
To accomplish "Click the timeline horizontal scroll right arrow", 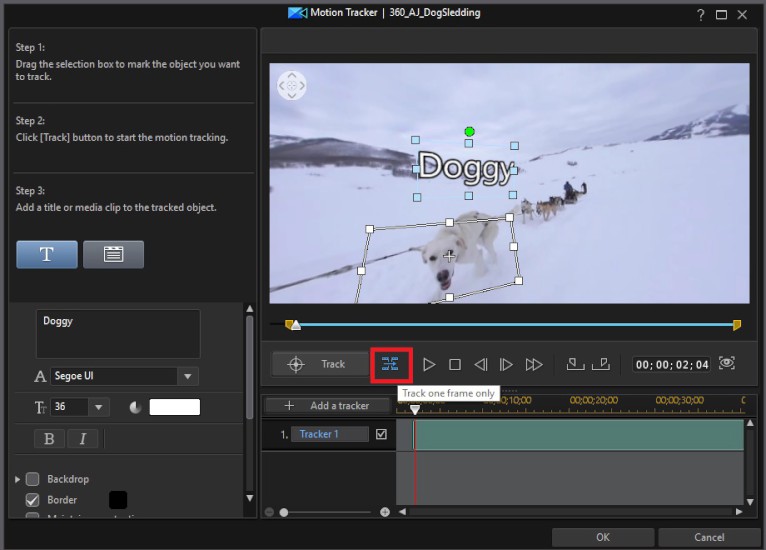I will [739, 512].
